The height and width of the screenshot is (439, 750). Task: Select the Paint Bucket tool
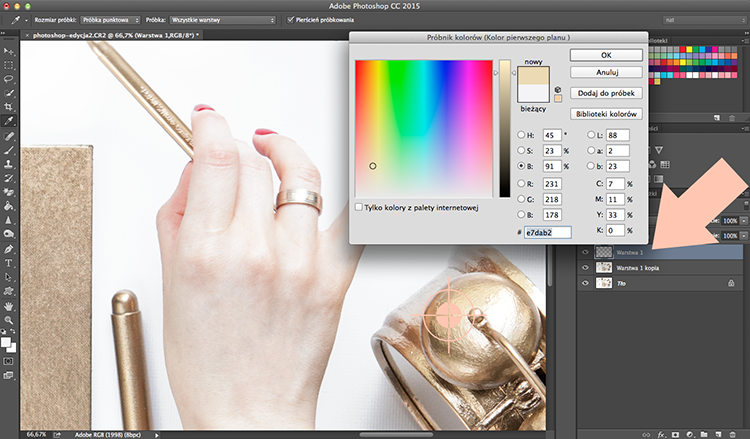click(x=9, y=206)
